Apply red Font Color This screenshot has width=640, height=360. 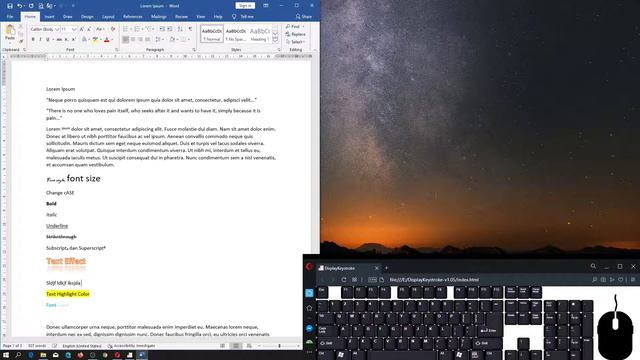[107, 40]
